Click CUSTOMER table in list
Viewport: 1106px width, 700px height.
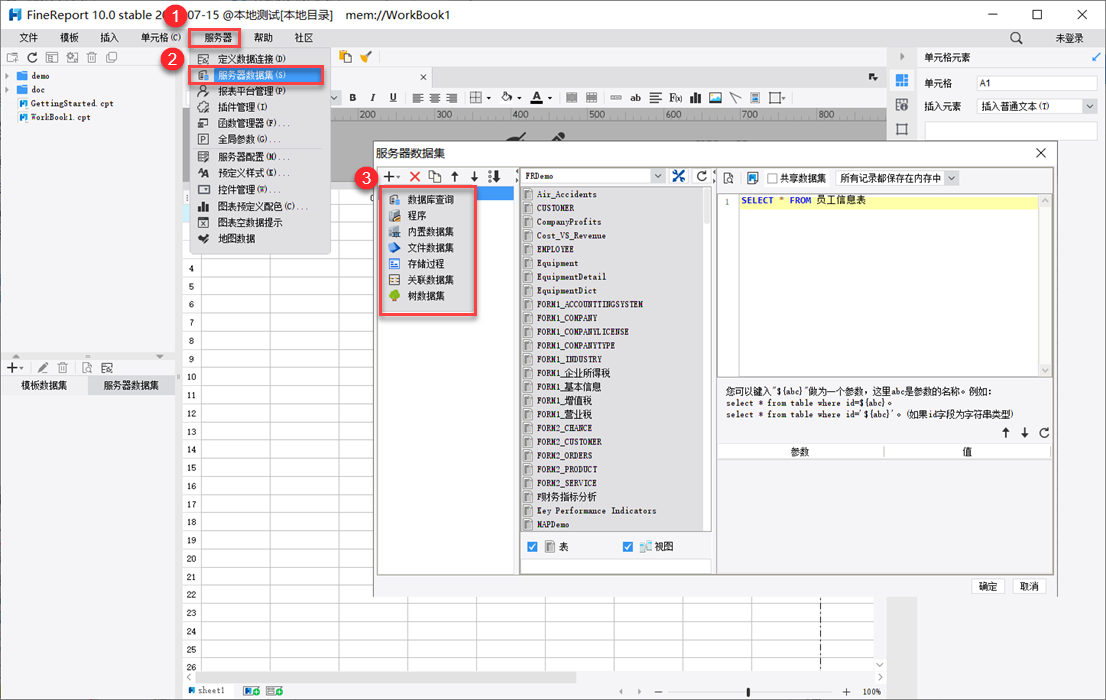pyautogui.click(x=555, y=208)
